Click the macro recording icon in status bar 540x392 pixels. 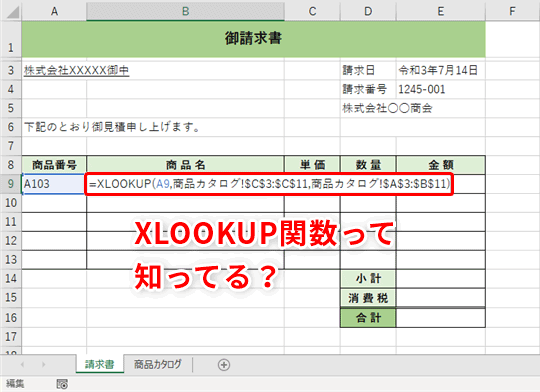[62, 384]
